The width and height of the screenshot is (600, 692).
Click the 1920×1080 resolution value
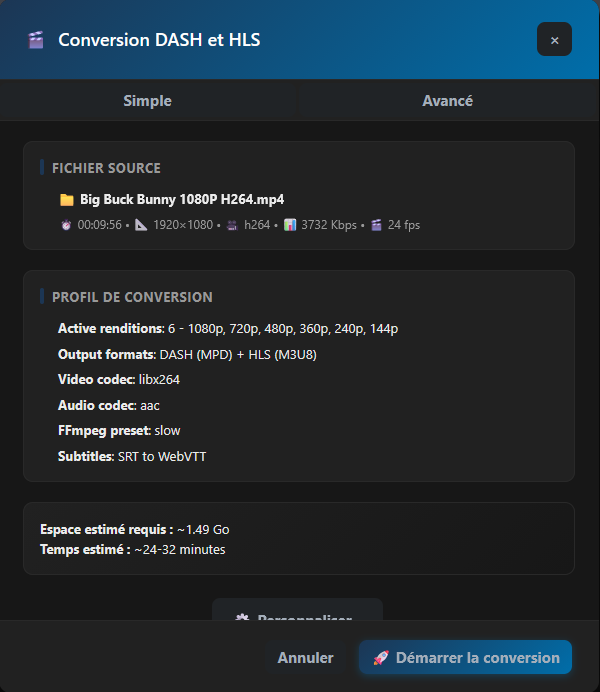pyautogui.click(x=183, y=225)
